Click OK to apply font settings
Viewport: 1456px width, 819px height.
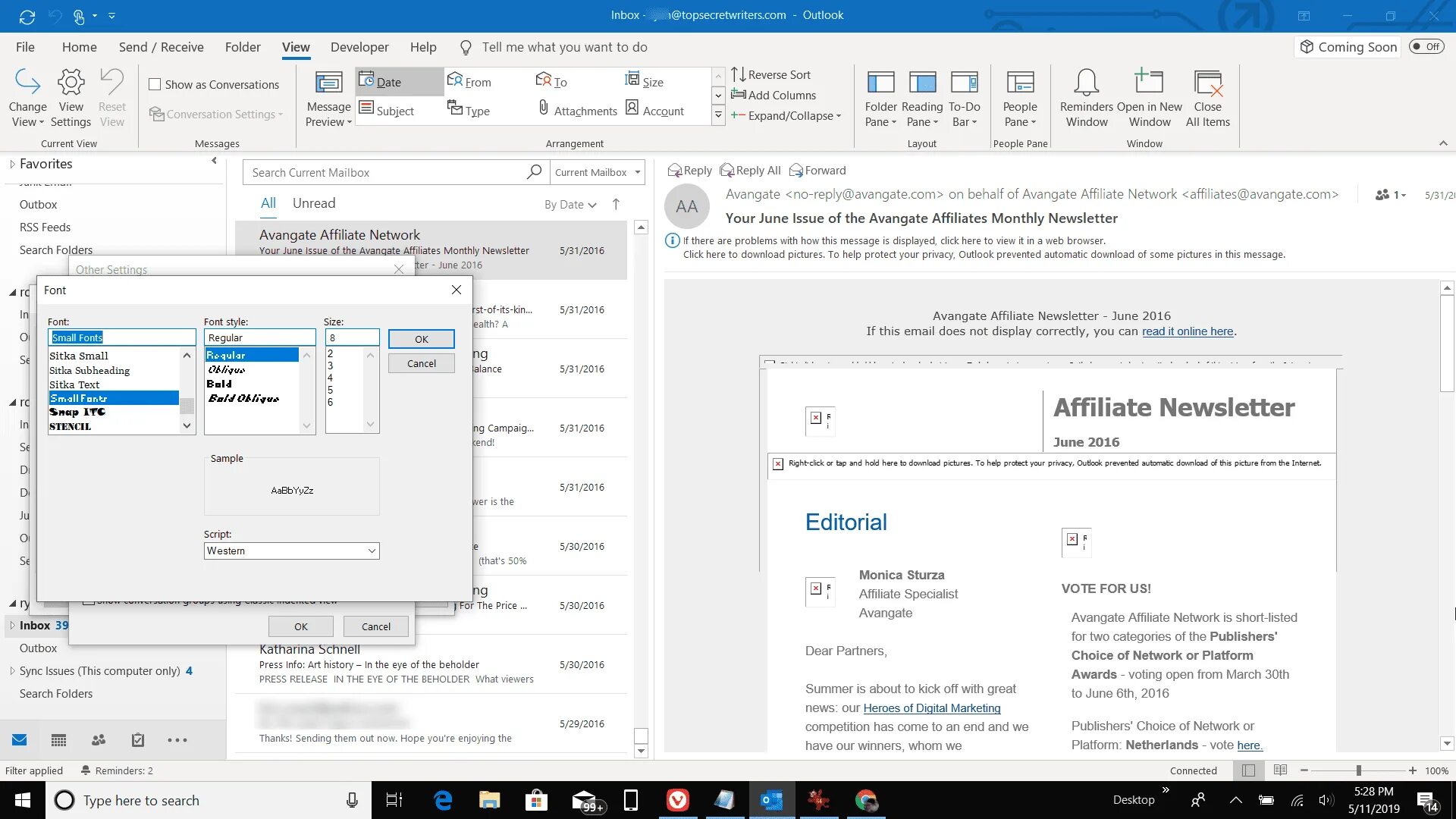pos(420,338)
